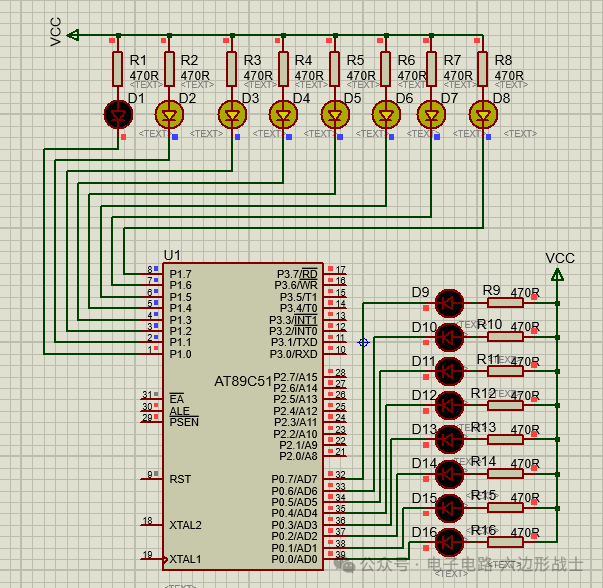603x588 pixels.
Task: Select resistor R15 body
Action: tap(505, 508)
